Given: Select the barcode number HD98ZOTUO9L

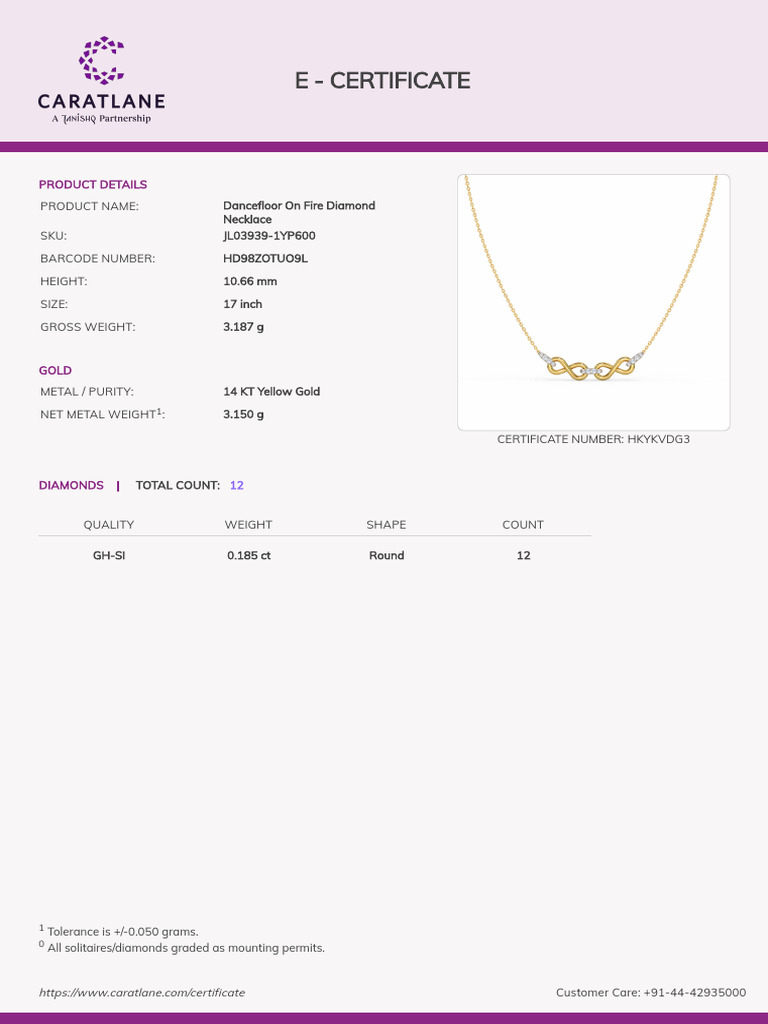Looking at the screenshot, I should click(265, 258).
